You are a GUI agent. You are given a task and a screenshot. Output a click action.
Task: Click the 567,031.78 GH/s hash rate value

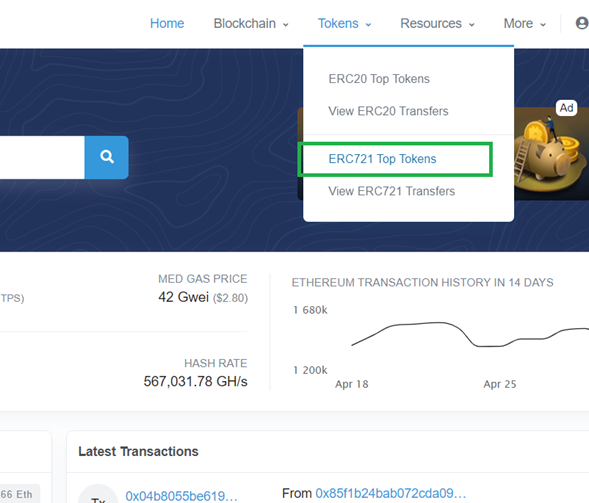click(x=195, y=382)
